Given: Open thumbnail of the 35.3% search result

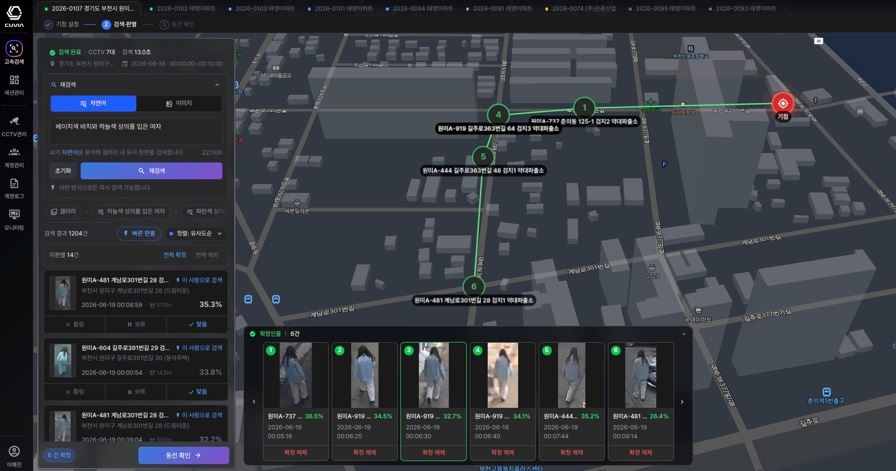Looking at the screenshot, I should tap(62, 293).
